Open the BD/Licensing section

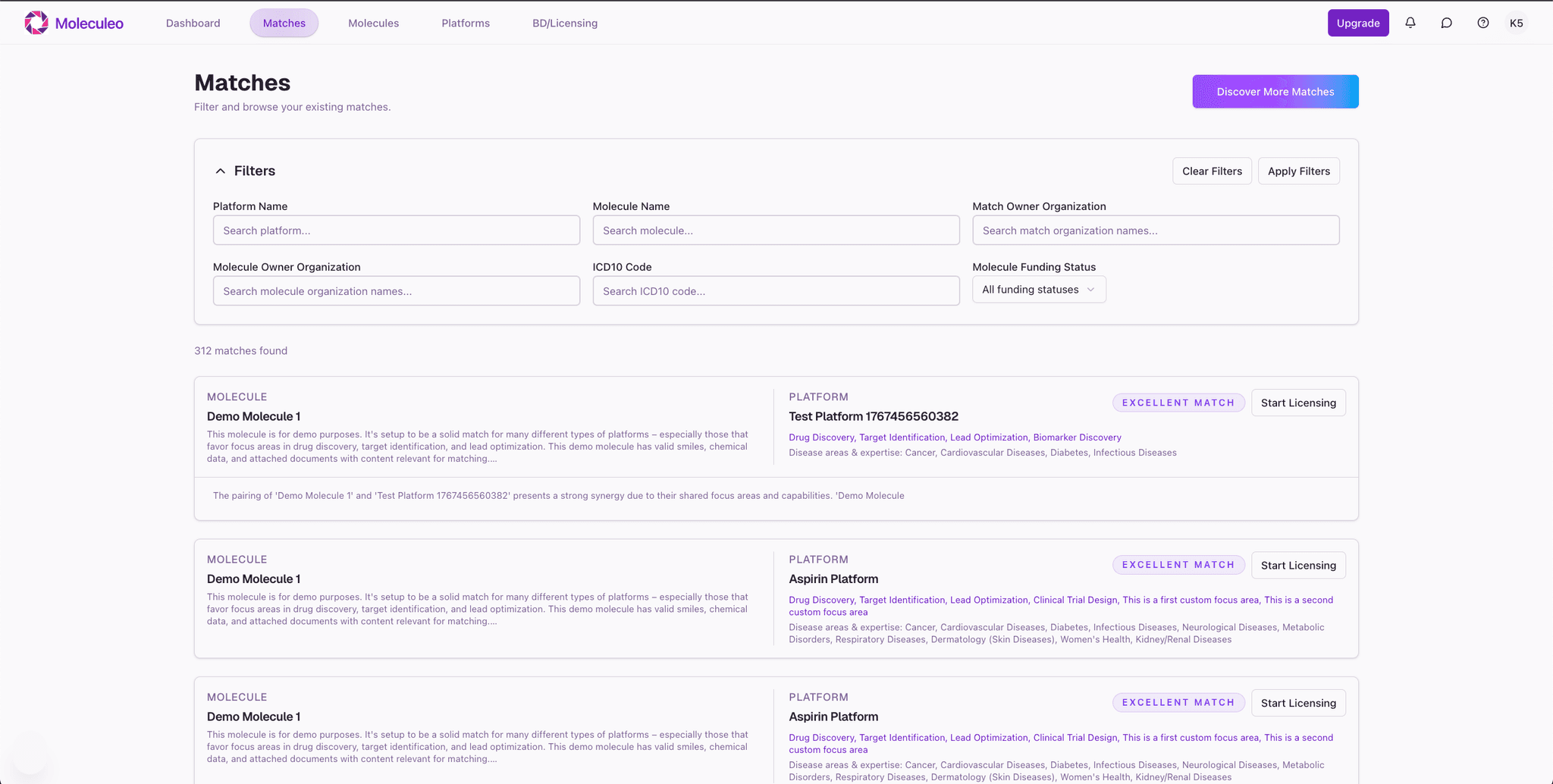564,23
